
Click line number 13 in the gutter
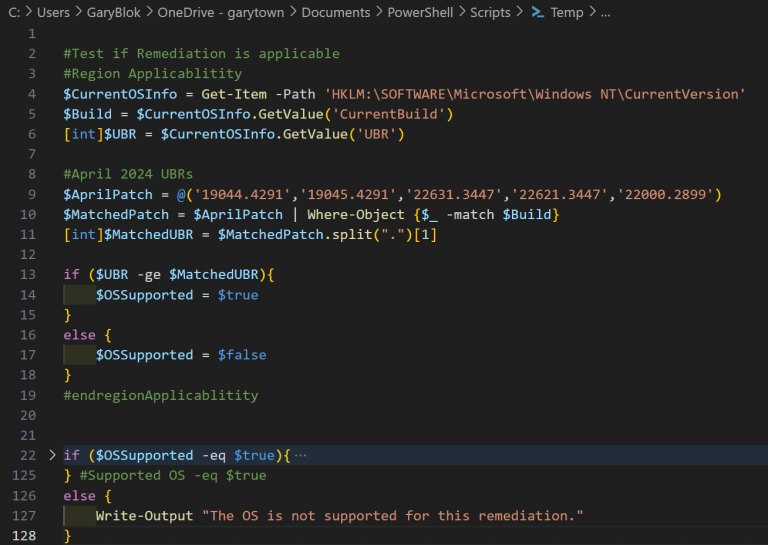point(28,274)
